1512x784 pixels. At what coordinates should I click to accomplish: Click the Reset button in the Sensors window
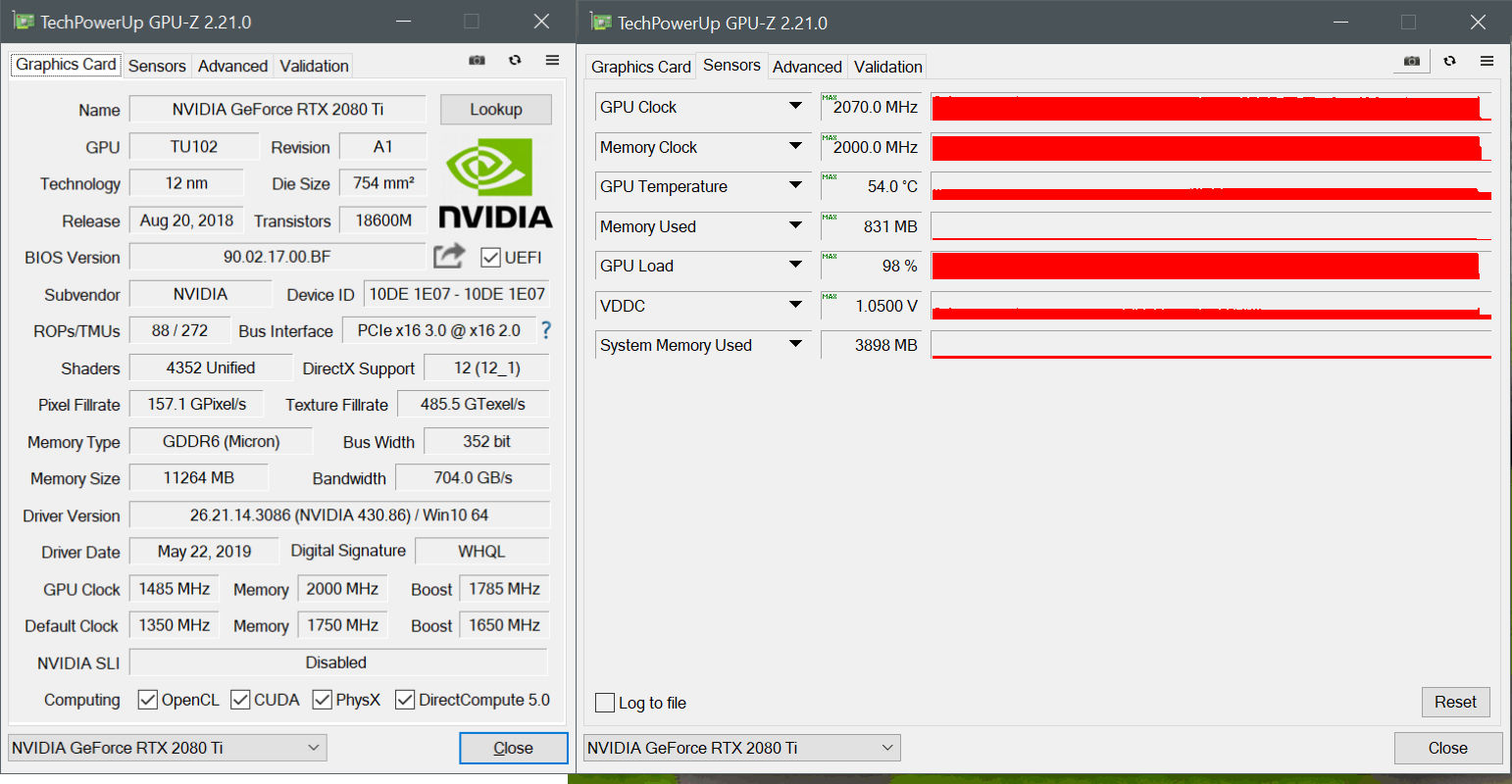[x=1455, y=702]
